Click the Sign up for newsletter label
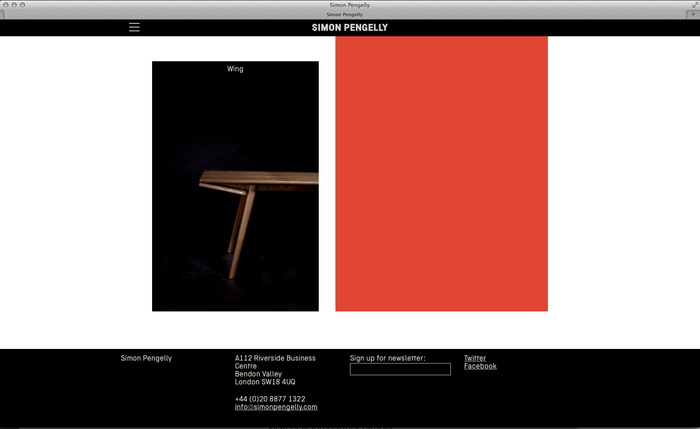 click(388, 358)
